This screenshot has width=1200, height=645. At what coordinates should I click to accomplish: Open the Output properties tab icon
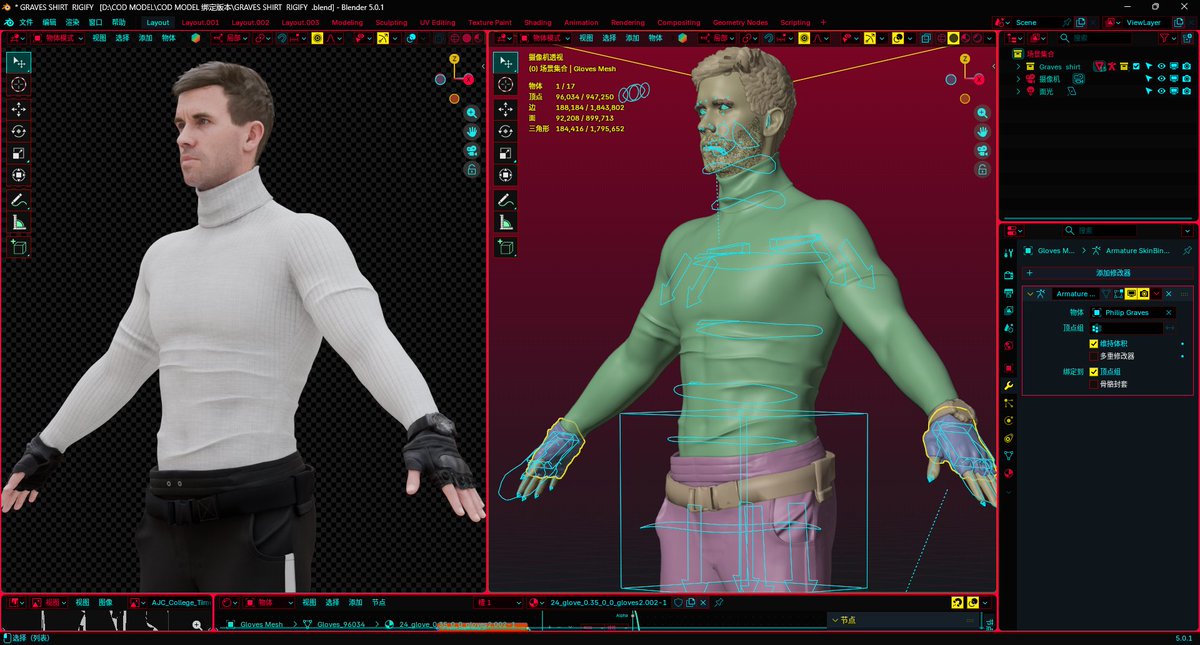pyautogui.click(x=1008, y=293)
